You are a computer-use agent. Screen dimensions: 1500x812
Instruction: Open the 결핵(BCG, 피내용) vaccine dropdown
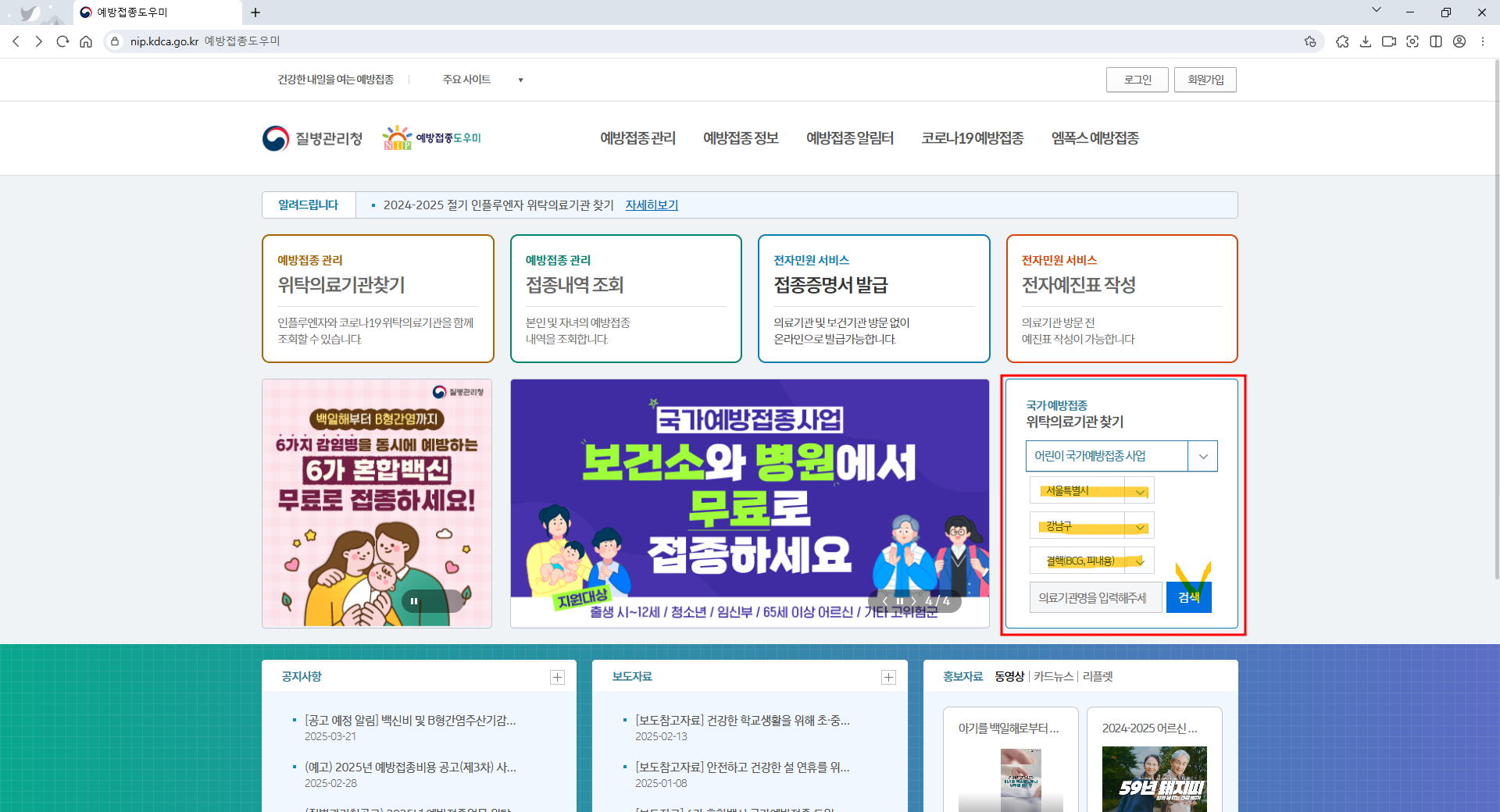(x=1092, y=561)
